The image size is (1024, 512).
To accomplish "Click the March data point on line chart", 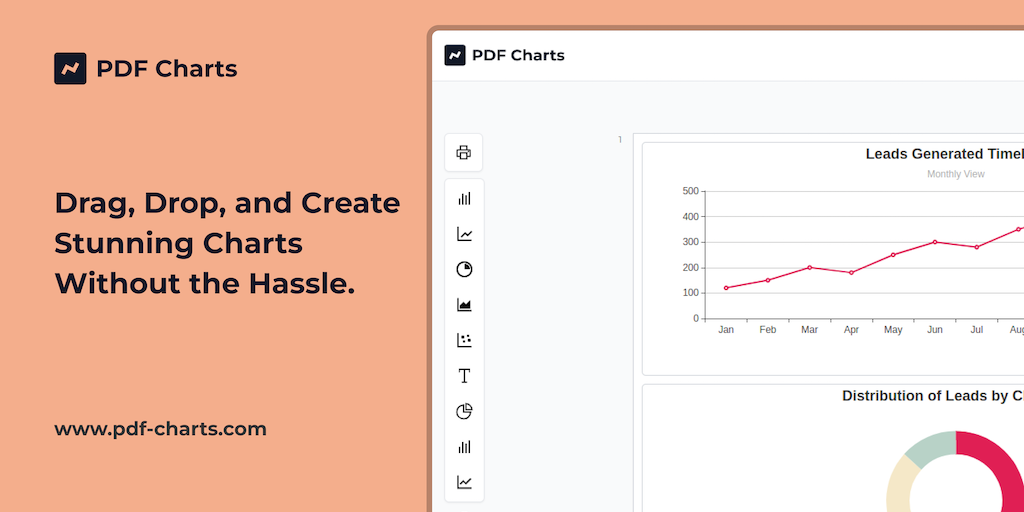I will tap(809, 267).
